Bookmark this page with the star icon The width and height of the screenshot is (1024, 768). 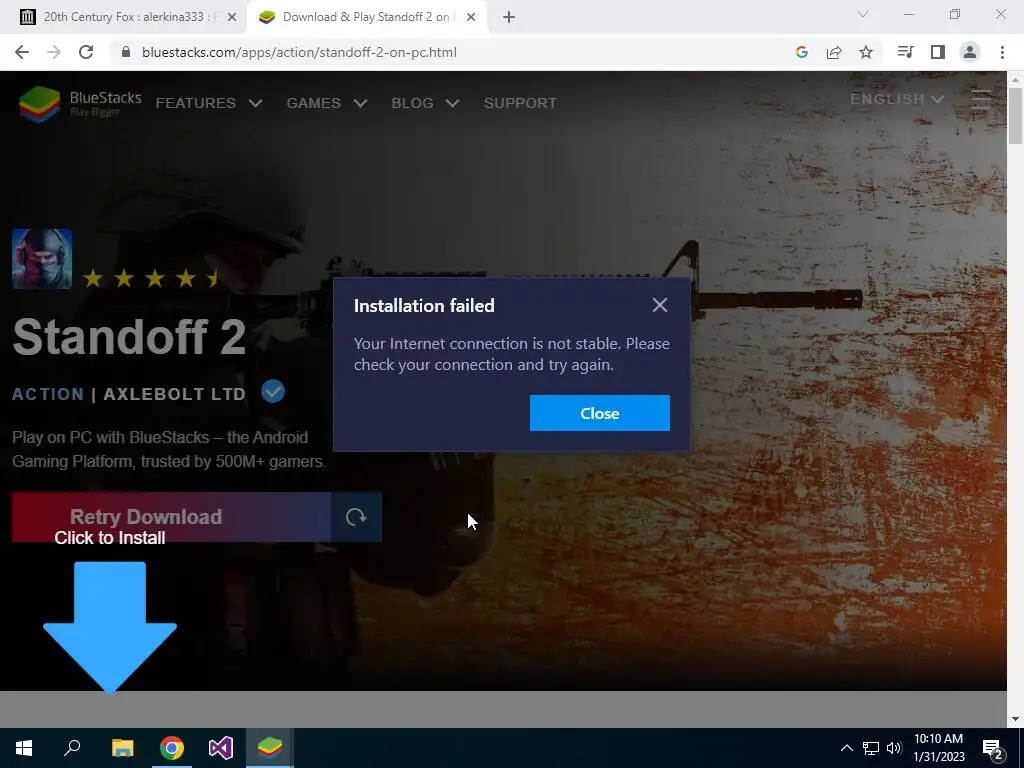tap(866, 52)
